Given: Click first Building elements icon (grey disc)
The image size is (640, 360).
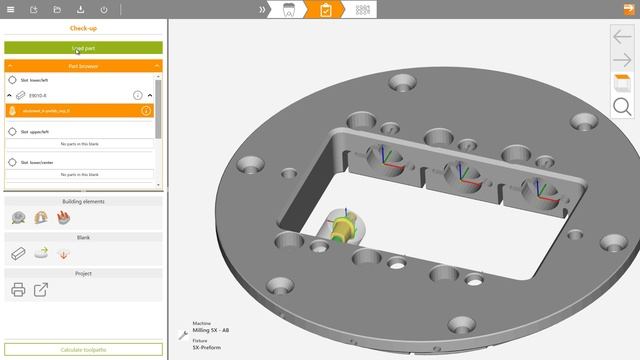Looking at the screenshot, I should [x=18, y=218].
